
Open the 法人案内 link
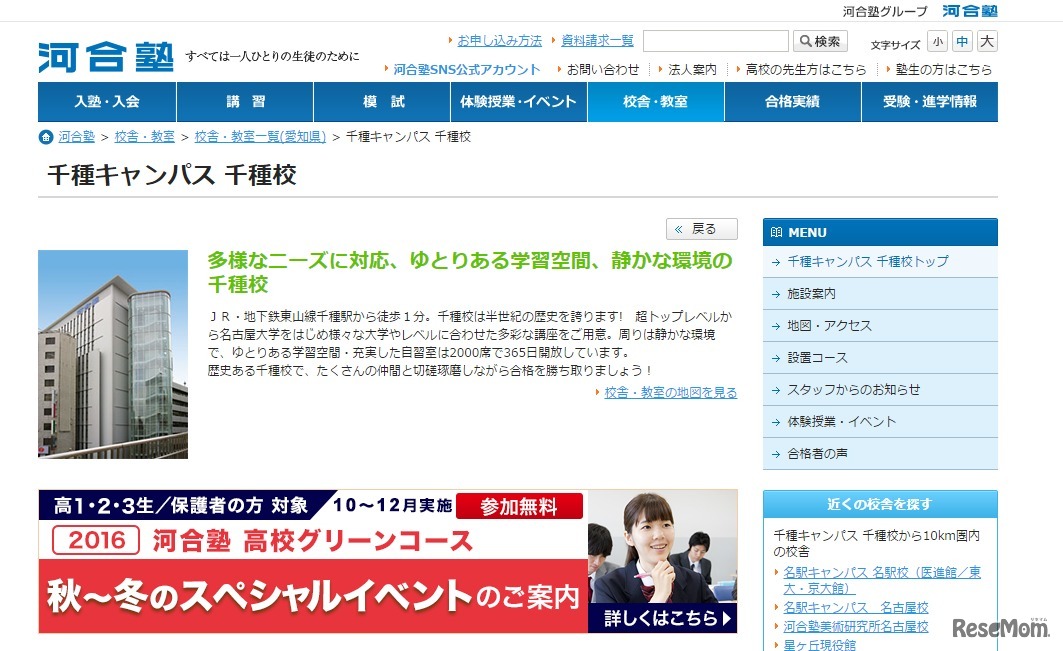(692, 69)
